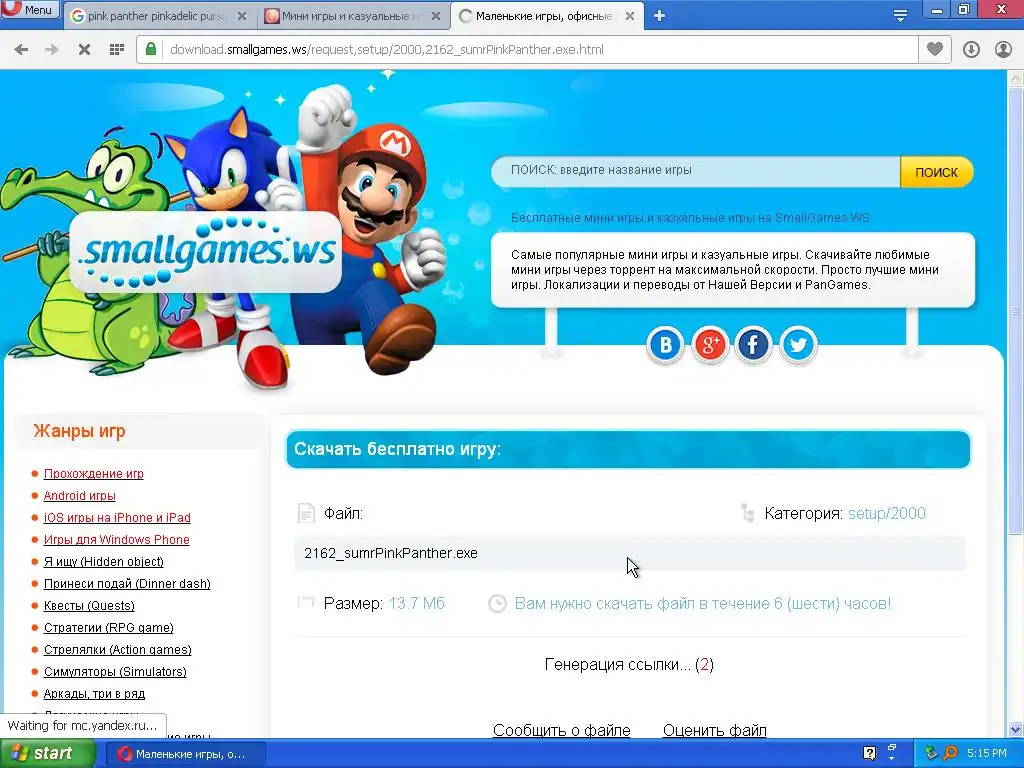Open the VK social icon

pos(665,344)
